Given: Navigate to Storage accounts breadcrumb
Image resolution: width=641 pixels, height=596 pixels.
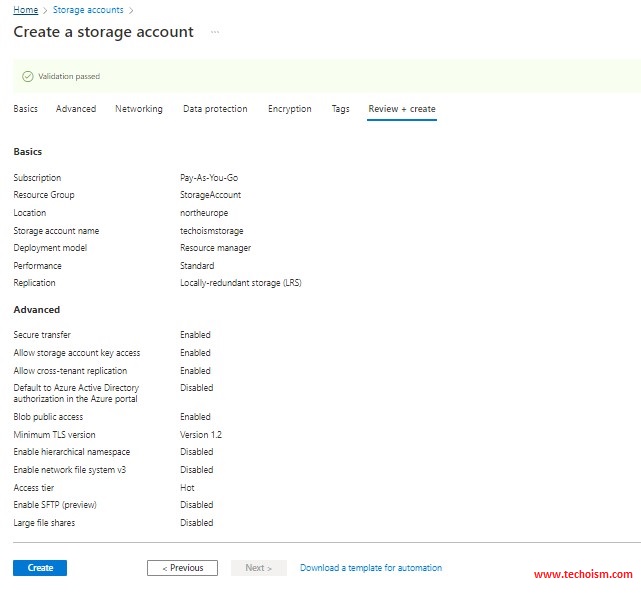Looking at the screenshot, I should [x=88, y=10].
